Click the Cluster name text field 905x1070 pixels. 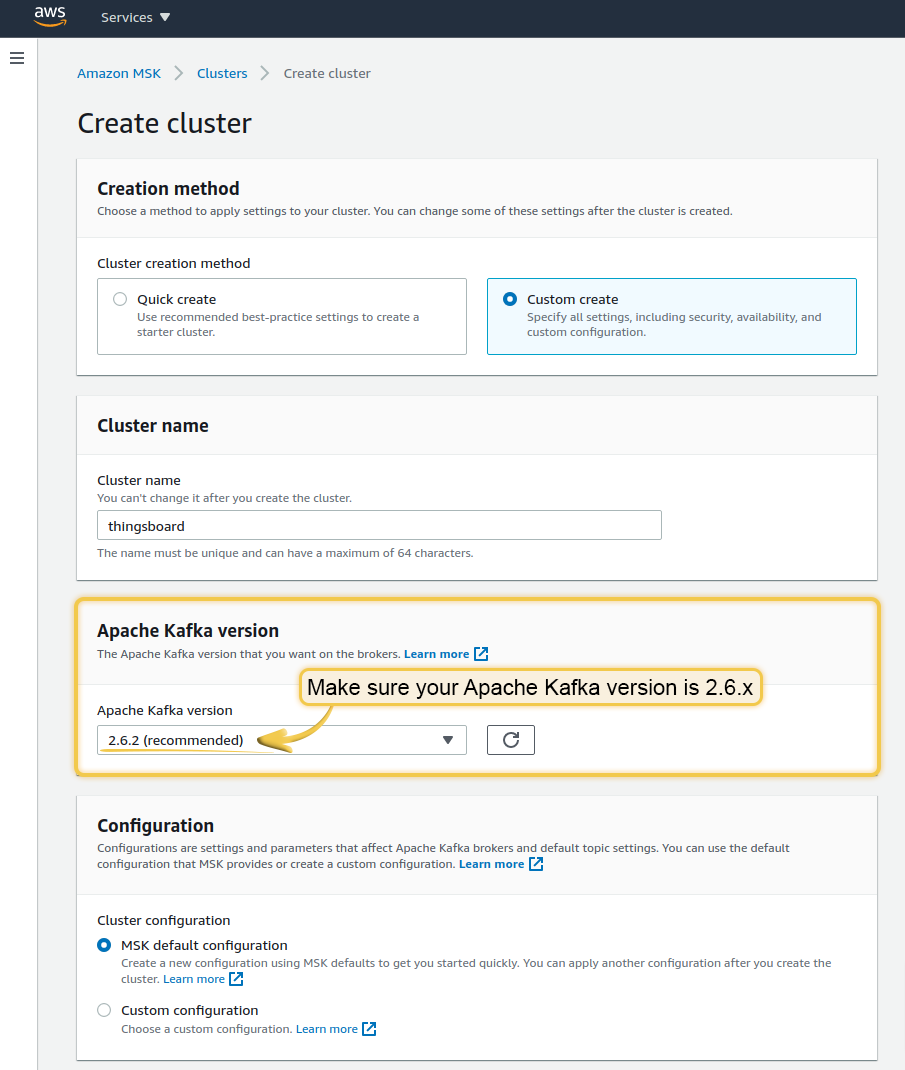(379, 525)
